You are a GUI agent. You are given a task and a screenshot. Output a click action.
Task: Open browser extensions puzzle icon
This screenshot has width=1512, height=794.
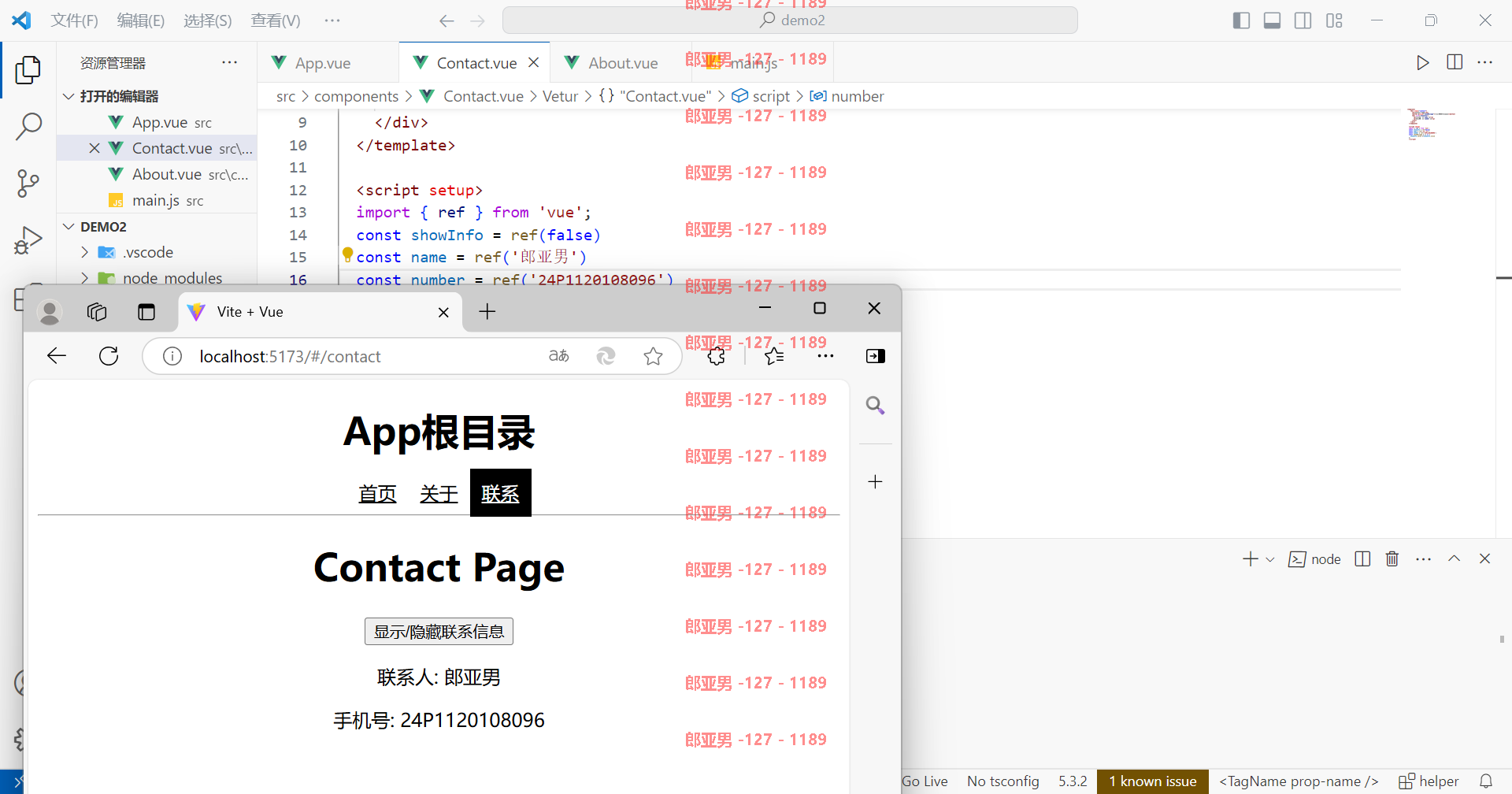click(717, 356)
